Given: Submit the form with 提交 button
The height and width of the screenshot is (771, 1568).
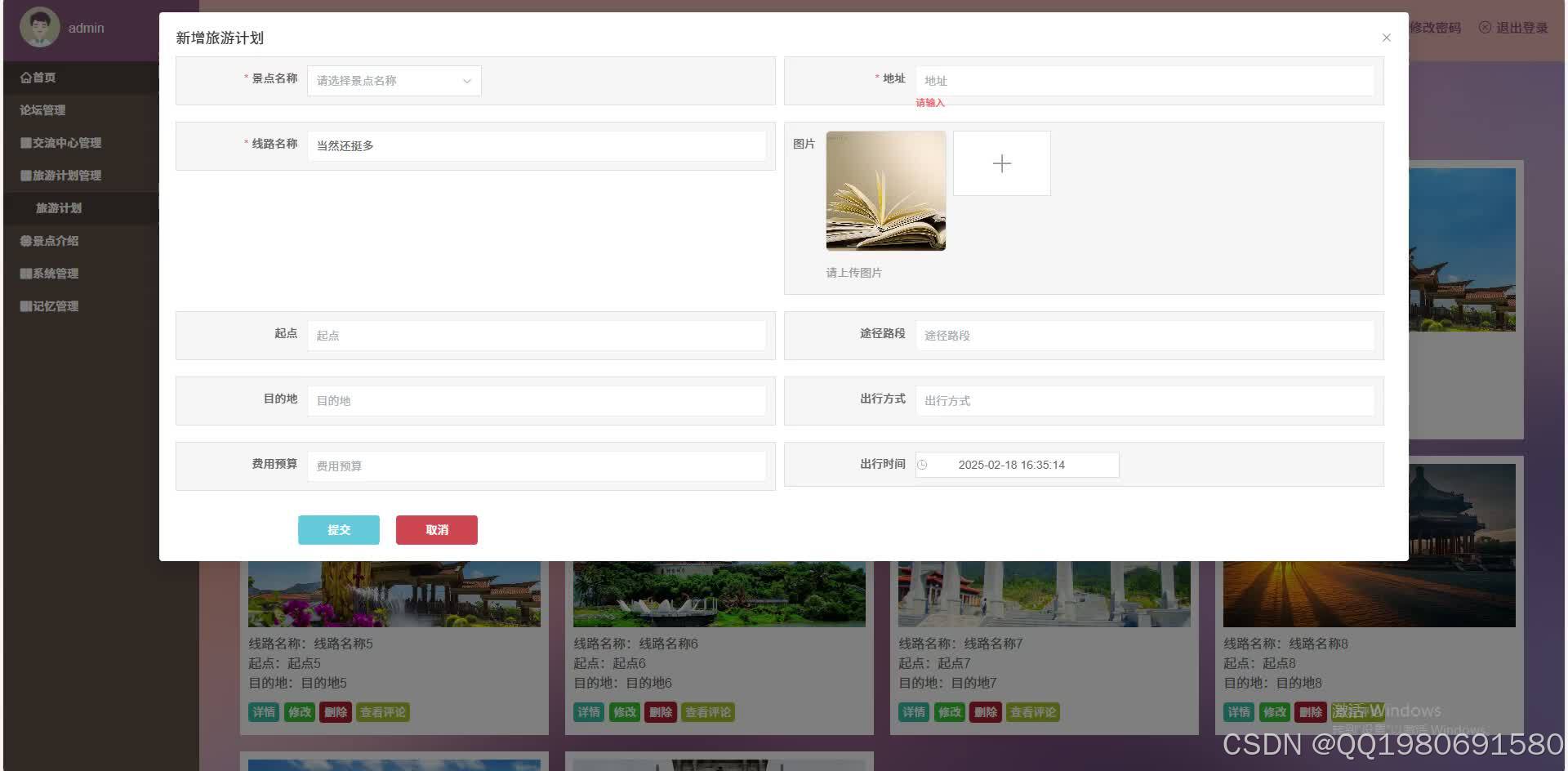Looking at the screenshot, I should pos(339,530).
